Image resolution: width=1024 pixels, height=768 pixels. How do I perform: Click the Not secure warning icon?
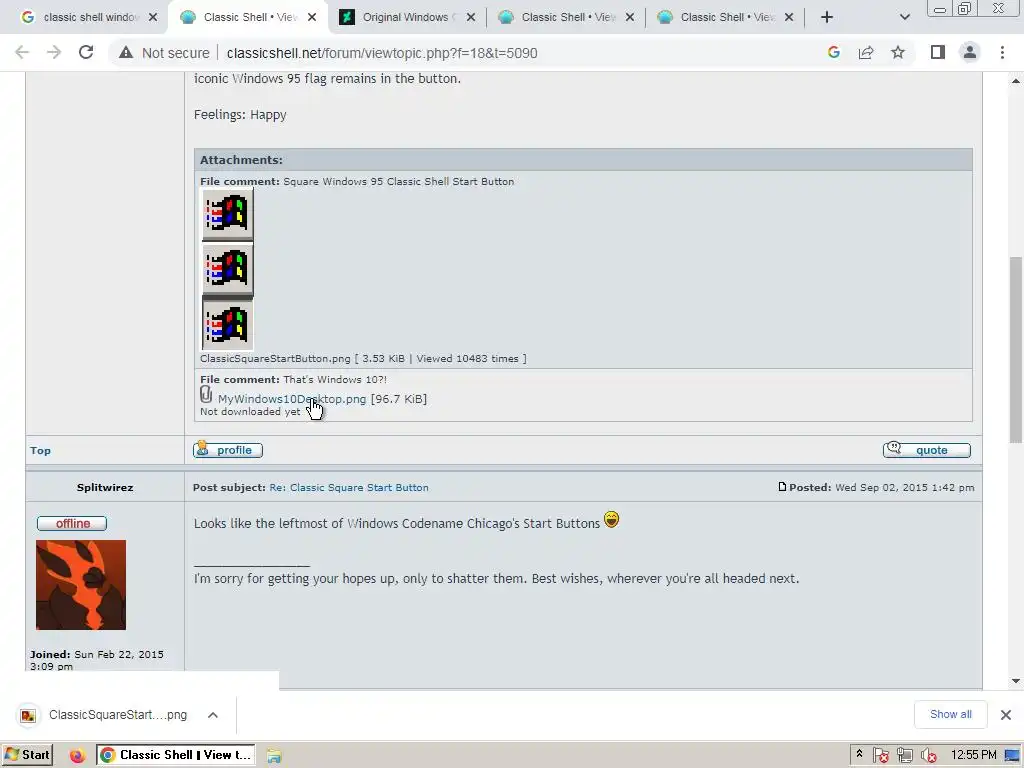click(x=126, y=52)
